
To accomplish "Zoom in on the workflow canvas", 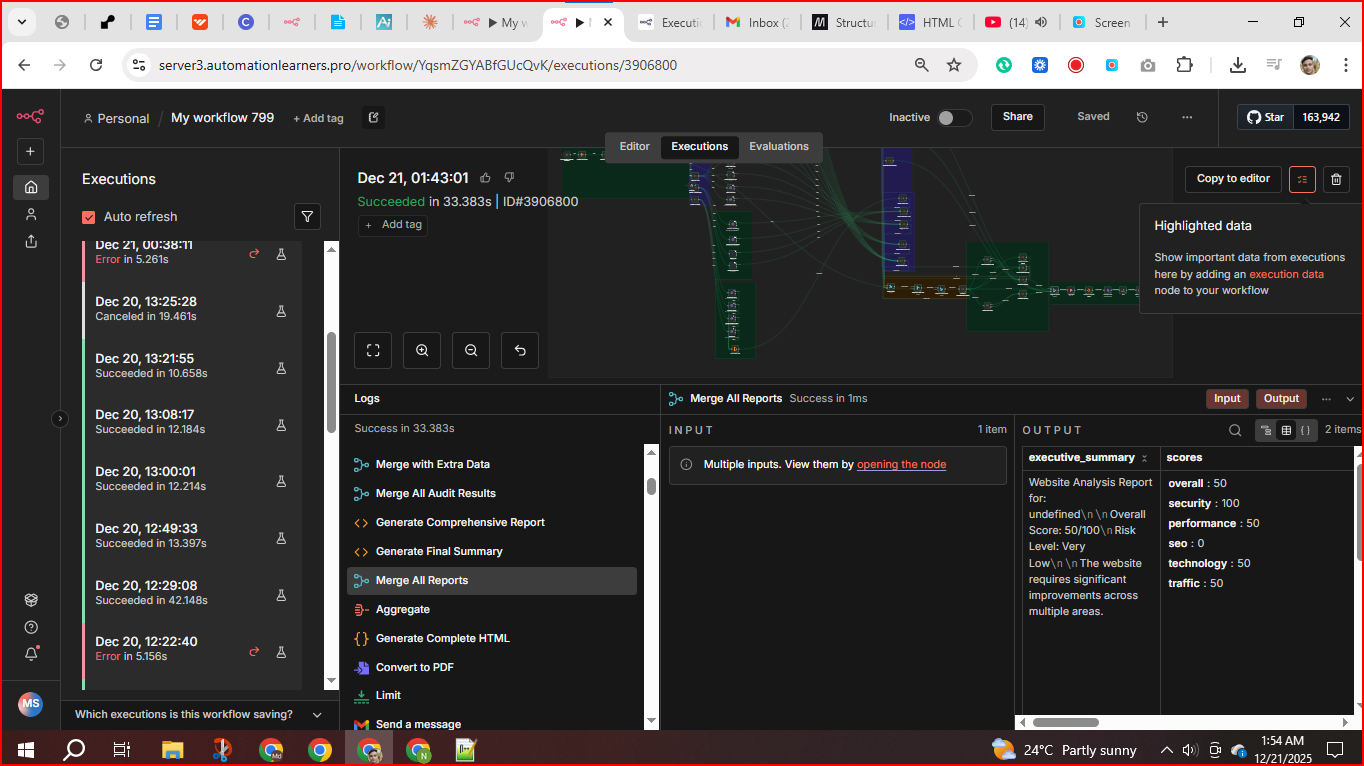I will click(x=421, y=350).
